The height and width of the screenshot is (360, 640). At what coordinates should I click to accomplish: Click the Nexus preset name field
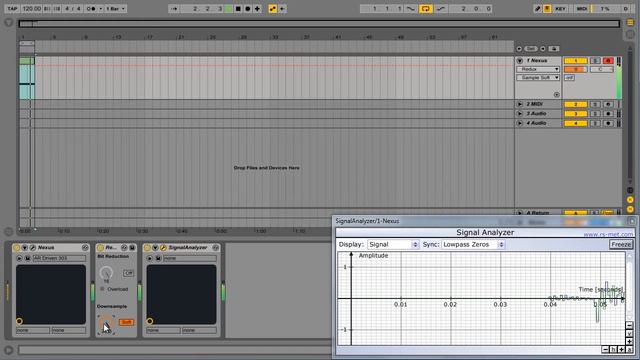click(x=59, y=258)
